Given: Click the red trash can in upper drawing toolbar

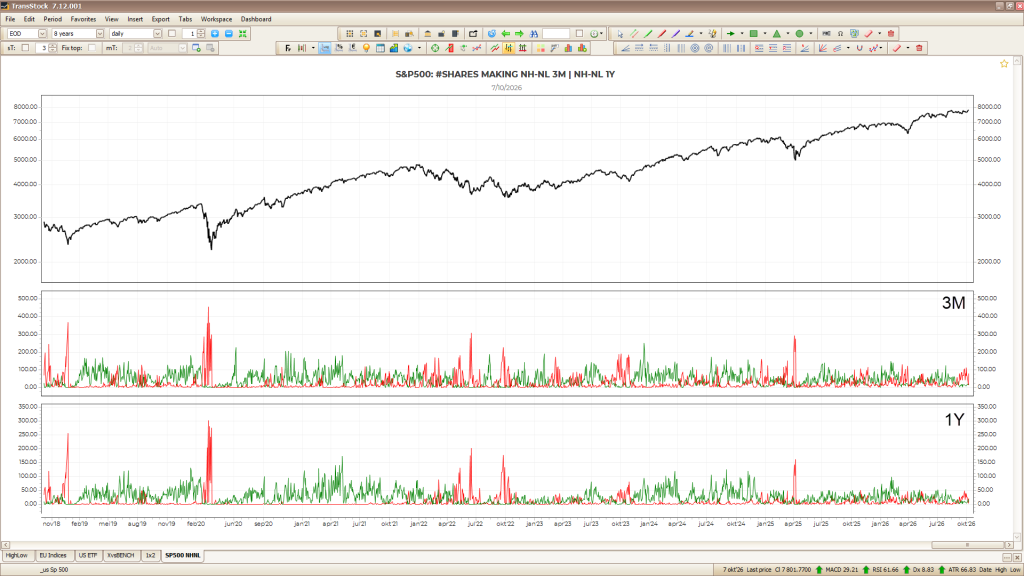Looking at the screenshot, I should pyautogui.click(x=891, y=33).
